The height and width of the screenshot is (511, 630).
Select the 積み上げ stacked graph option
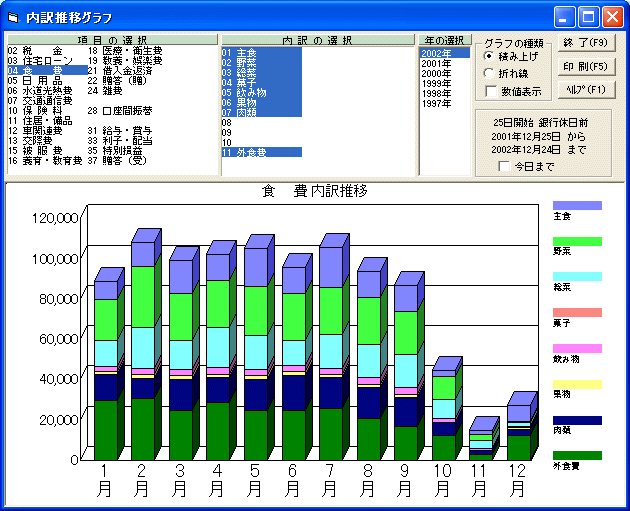[488, 56]
